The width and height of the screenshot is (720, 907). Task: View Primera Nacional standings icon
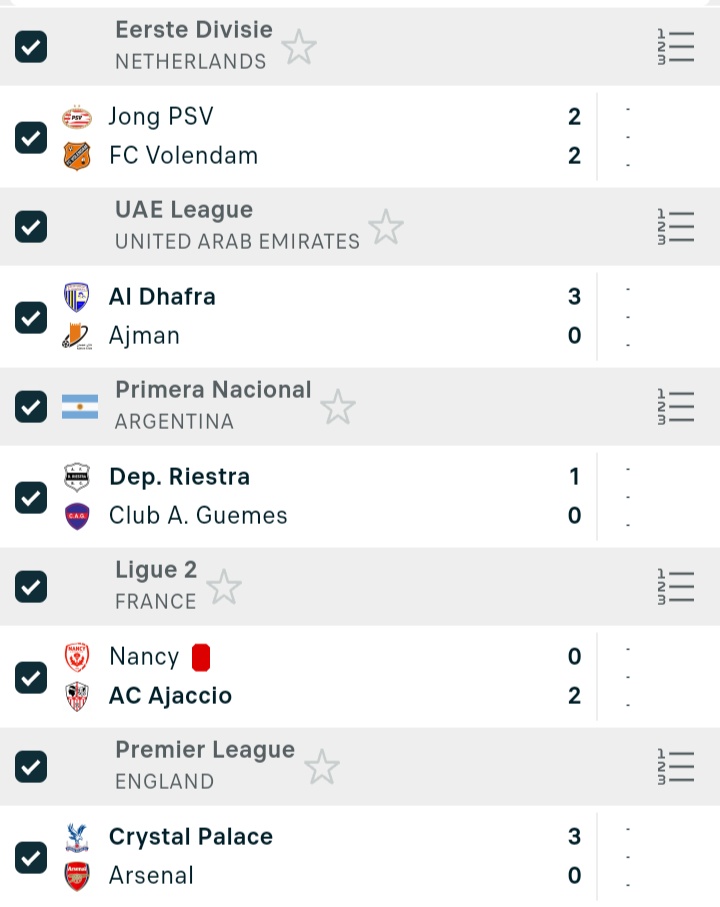(676, 407)
